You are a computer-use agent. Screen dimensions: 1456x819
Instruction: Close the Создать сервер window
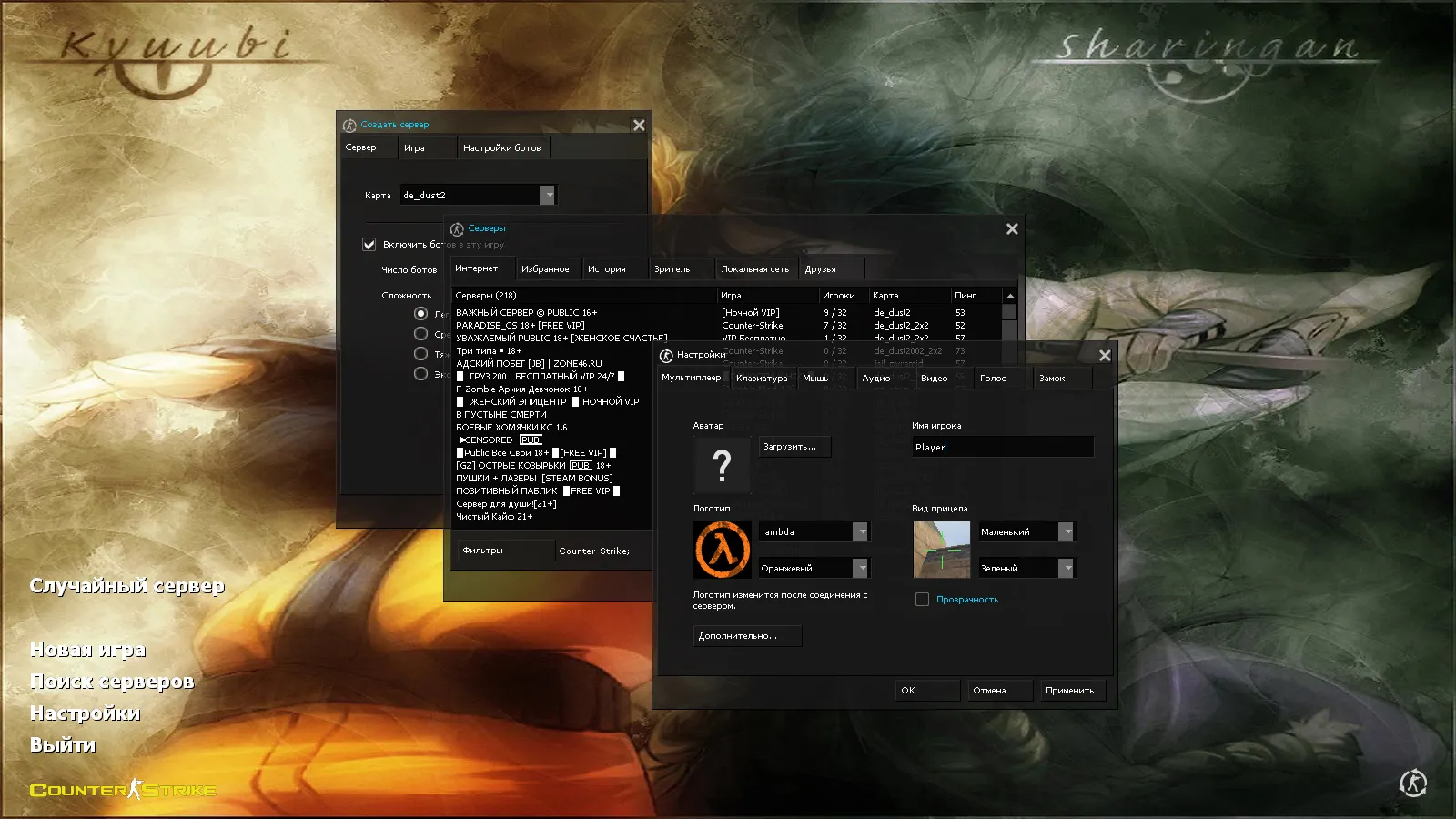coord(639,126)
